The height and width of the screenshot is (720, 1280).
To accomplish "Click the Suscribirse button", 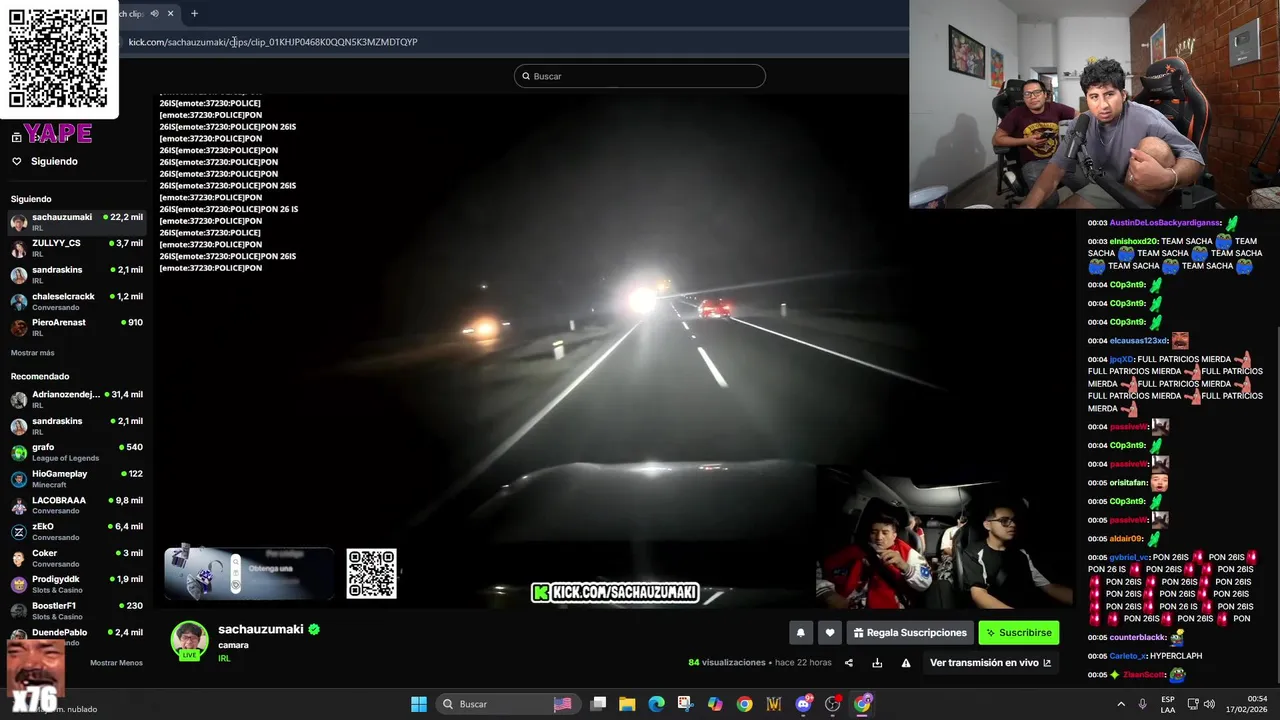I will click(1018, 632).
